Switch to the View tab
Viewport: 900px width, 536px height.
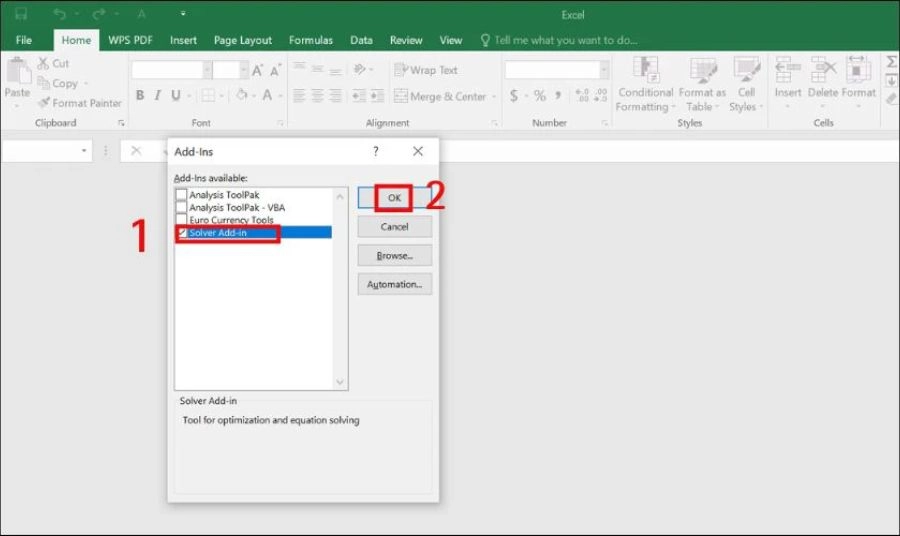point(451,40)
